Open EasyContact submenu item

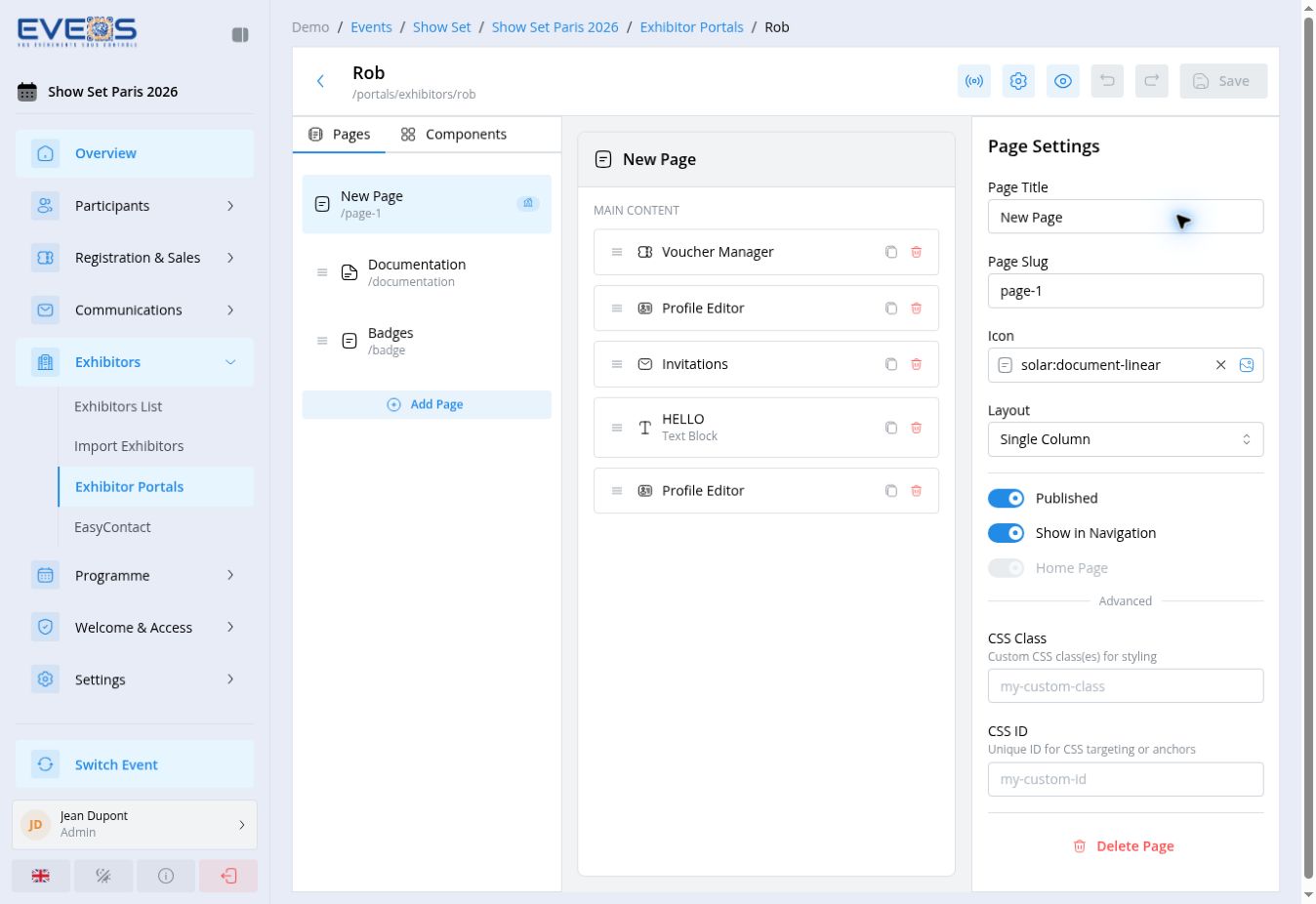point(112,527)
